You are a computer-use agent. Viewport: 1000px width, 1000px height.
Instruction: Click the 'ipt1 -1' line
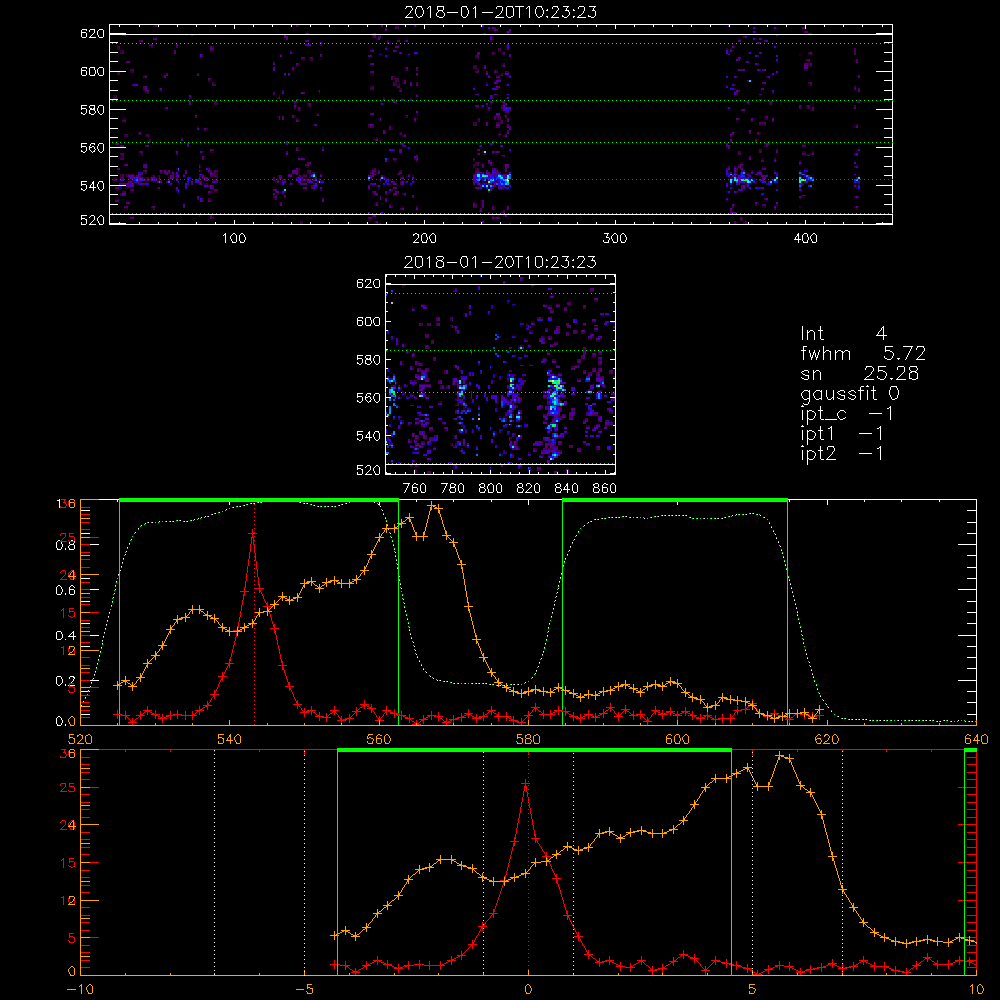pyautogui.click(x=842, y=434)
